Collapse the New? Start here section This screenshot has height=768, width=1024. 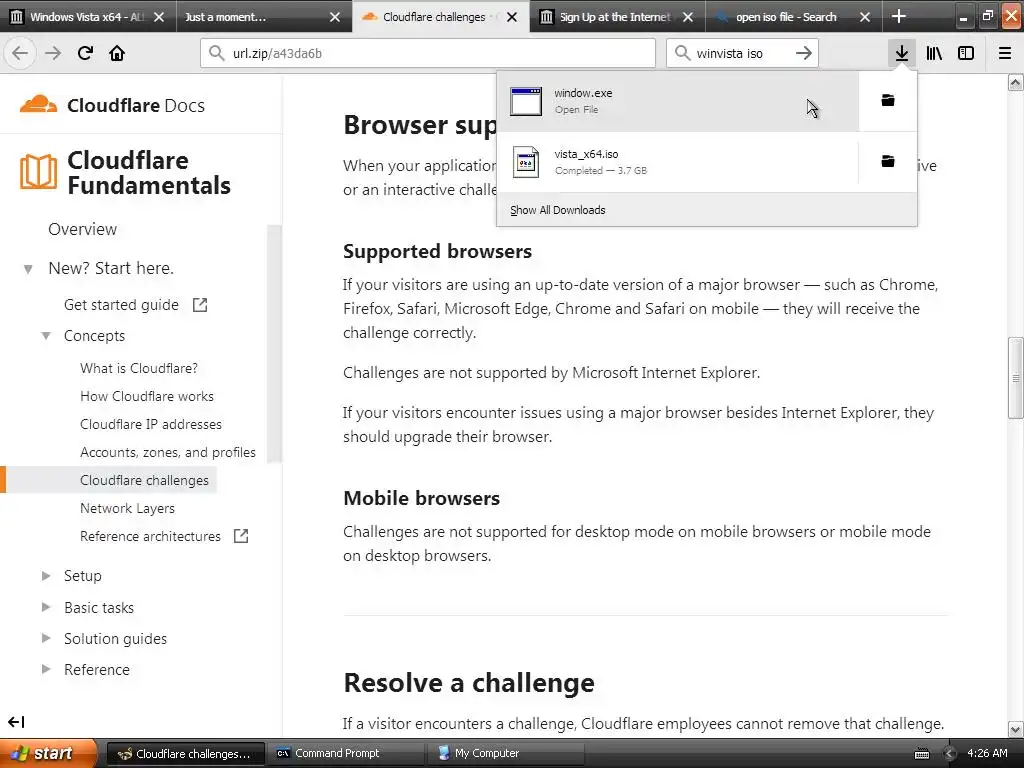(28, 269)
